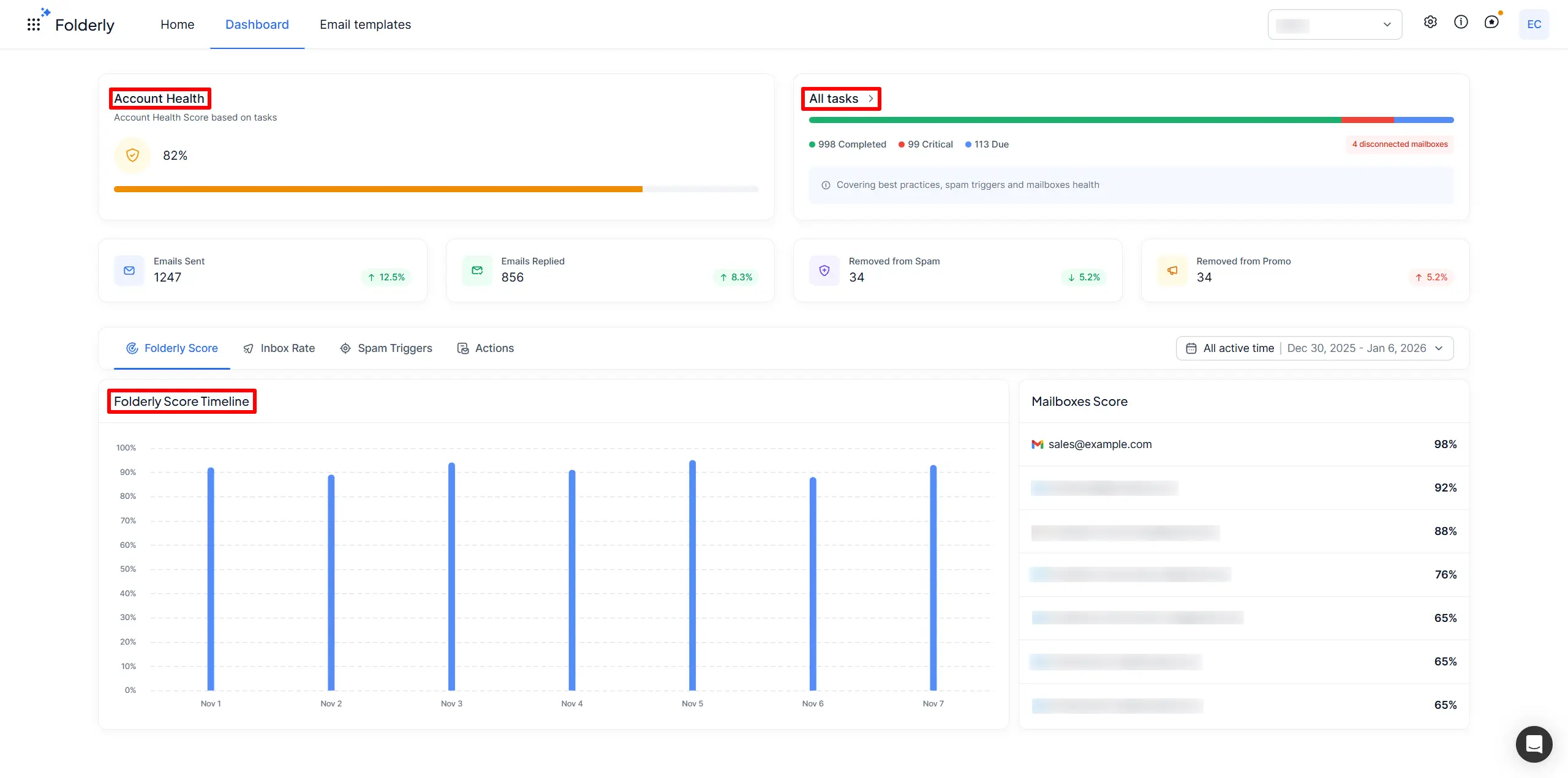The width and height of the screenshot is (1568, 778).
Task: Click the Nov 5 chart bar
Action: pos(692,575)
